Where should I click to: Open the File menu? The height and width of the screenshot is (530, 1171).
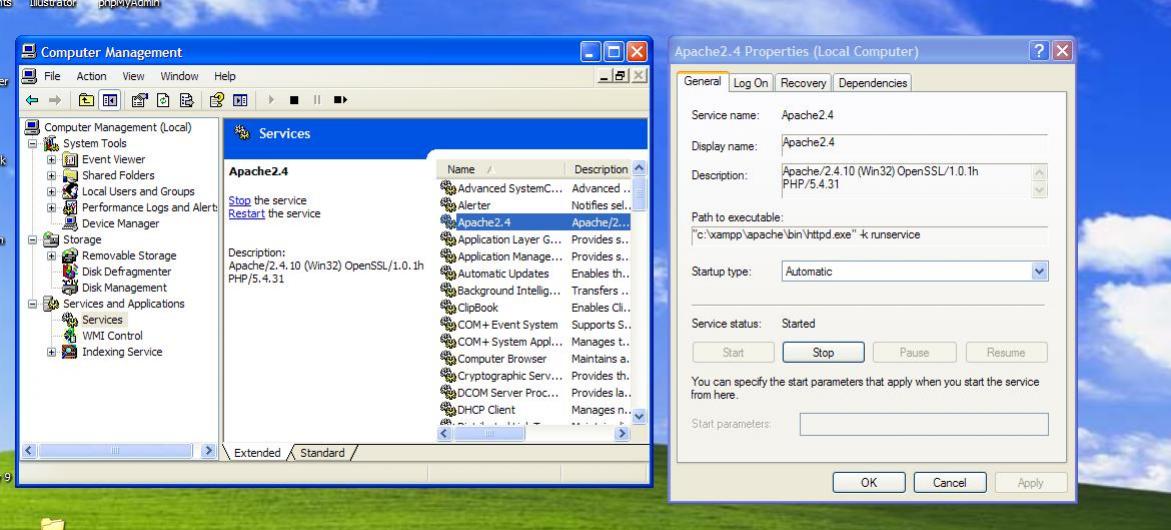(52, 76)
